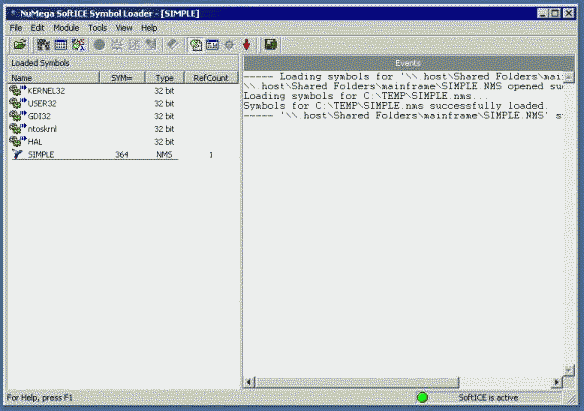Screen dimensions: 584x411
Task: Click the 'For Help, press F1' status text
Action: [40, 398]
